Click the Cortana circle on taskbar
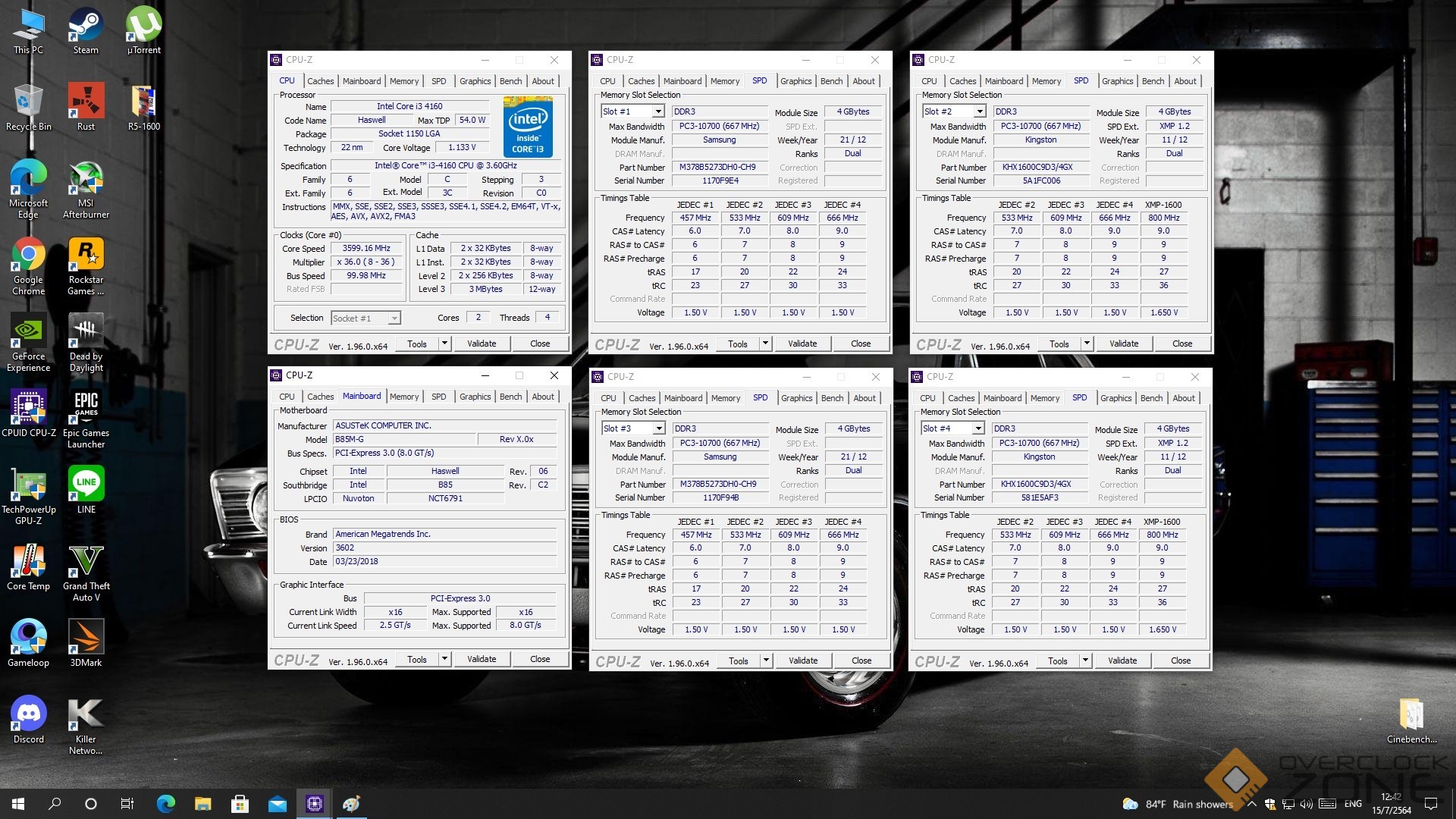The width and height of the screenshot is (1456, 819). coord(90,803)
